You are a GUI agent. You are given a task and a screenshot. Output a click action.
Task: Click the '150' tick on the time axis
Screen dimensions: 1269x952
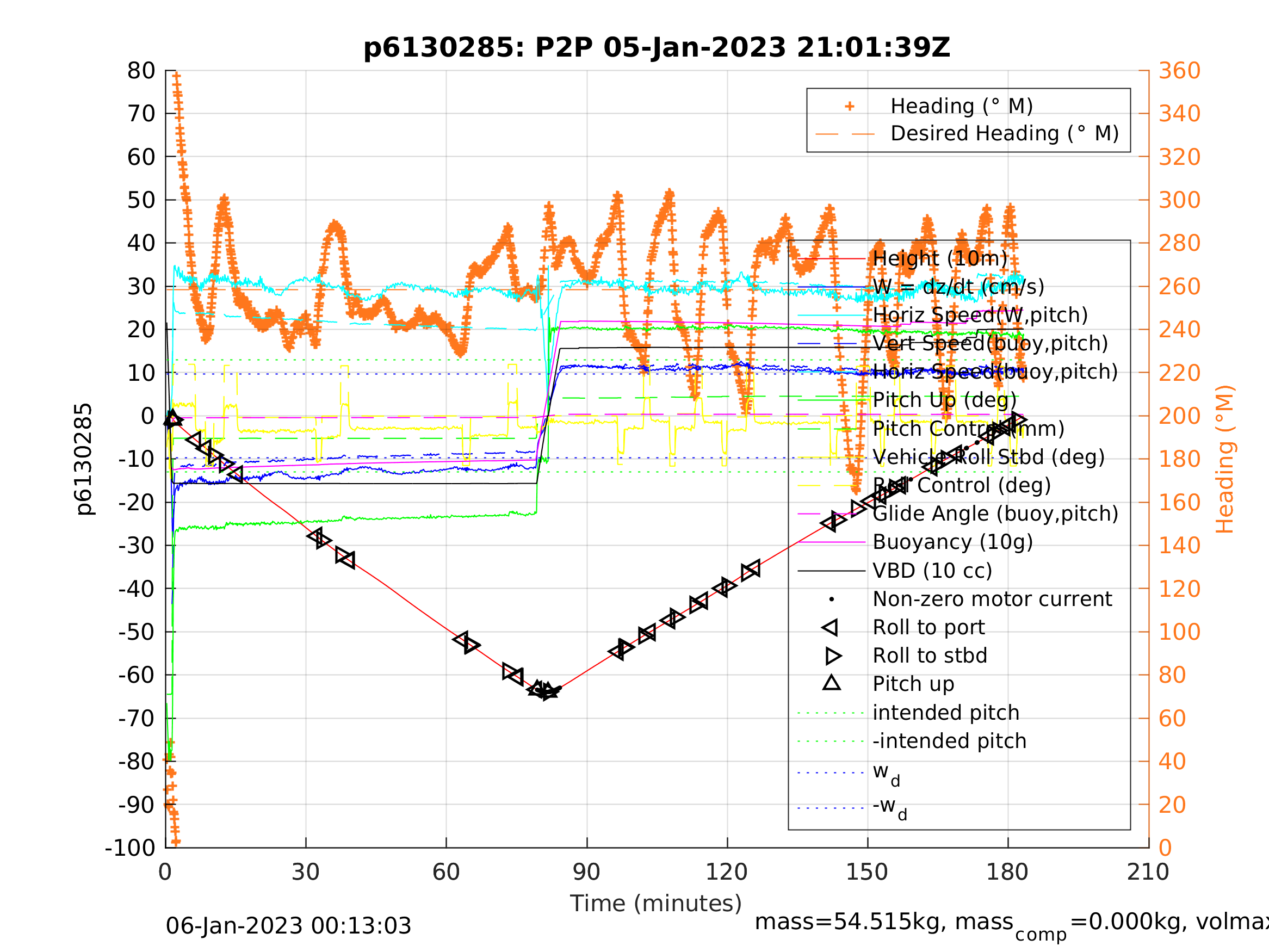tap(867, 872)
